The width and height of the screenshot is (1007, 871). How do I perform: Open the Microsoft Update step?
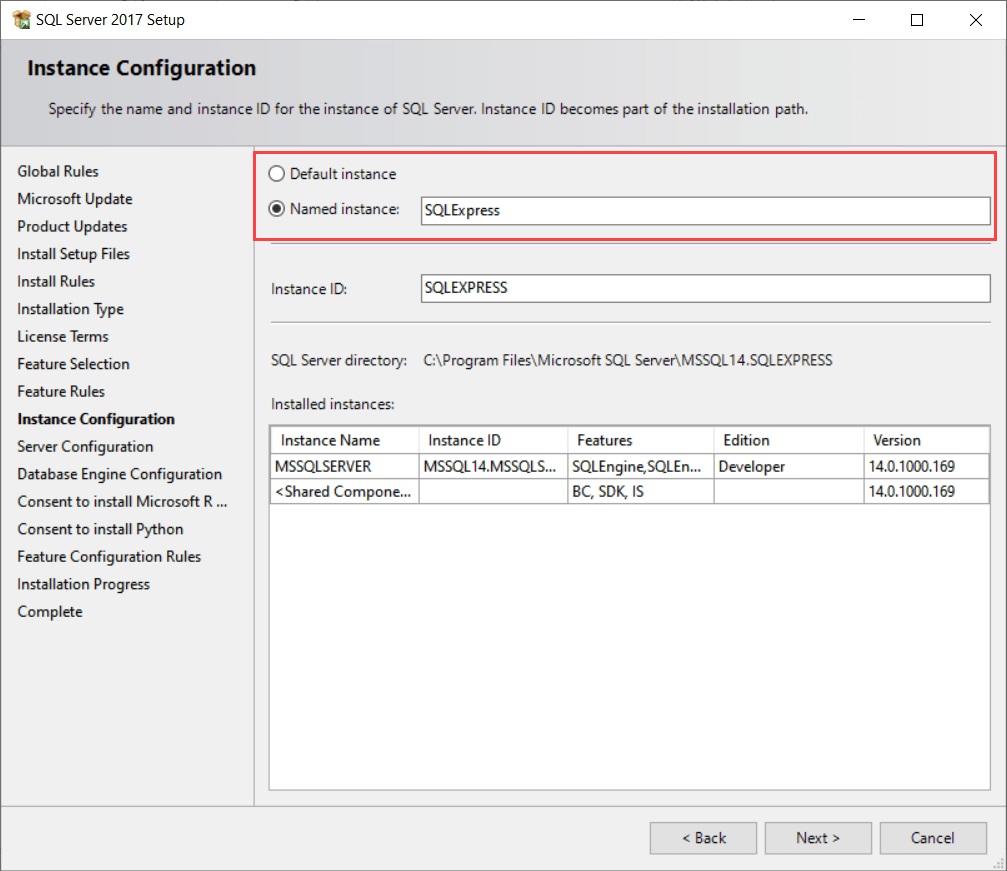(x=75, y=198)
